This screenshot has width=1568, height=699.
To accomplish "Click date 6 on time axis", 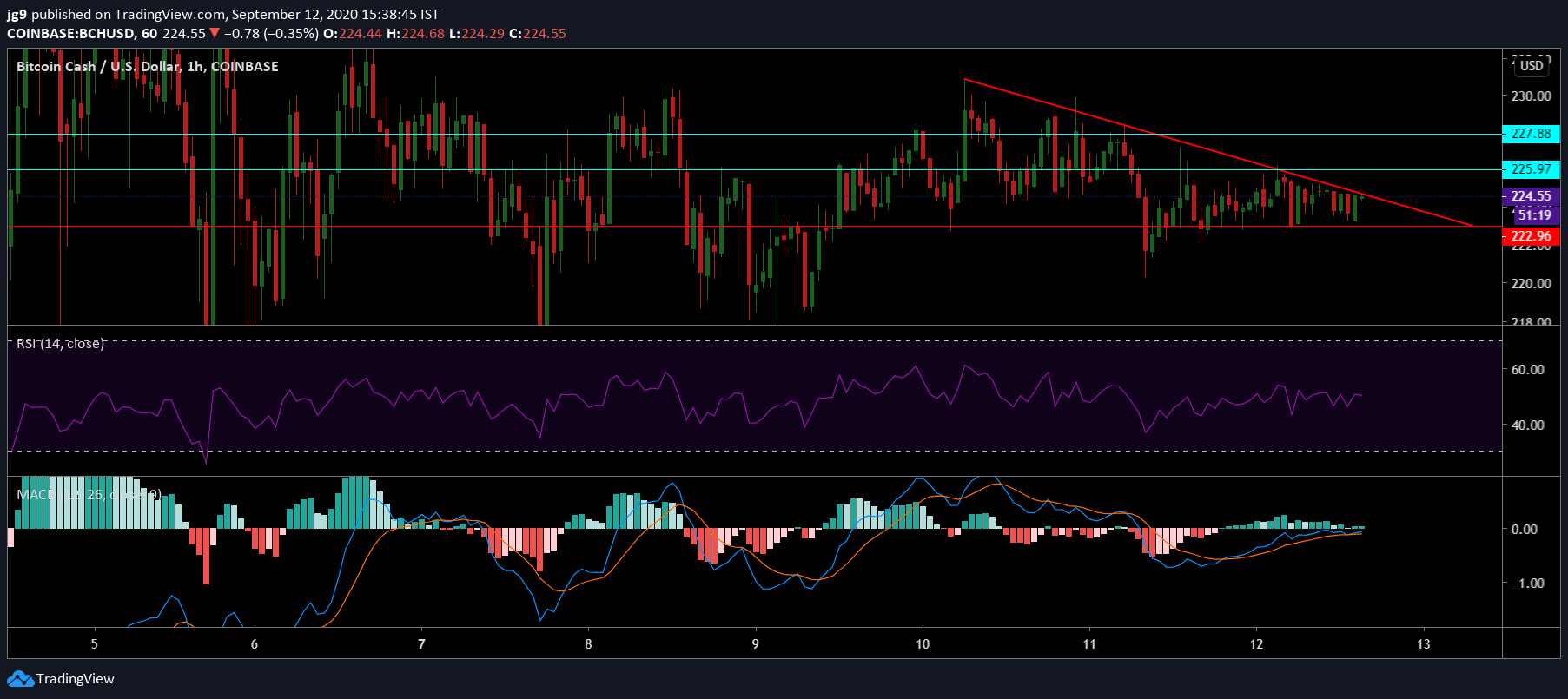I will pyautogui.click(x=255, y=644).
